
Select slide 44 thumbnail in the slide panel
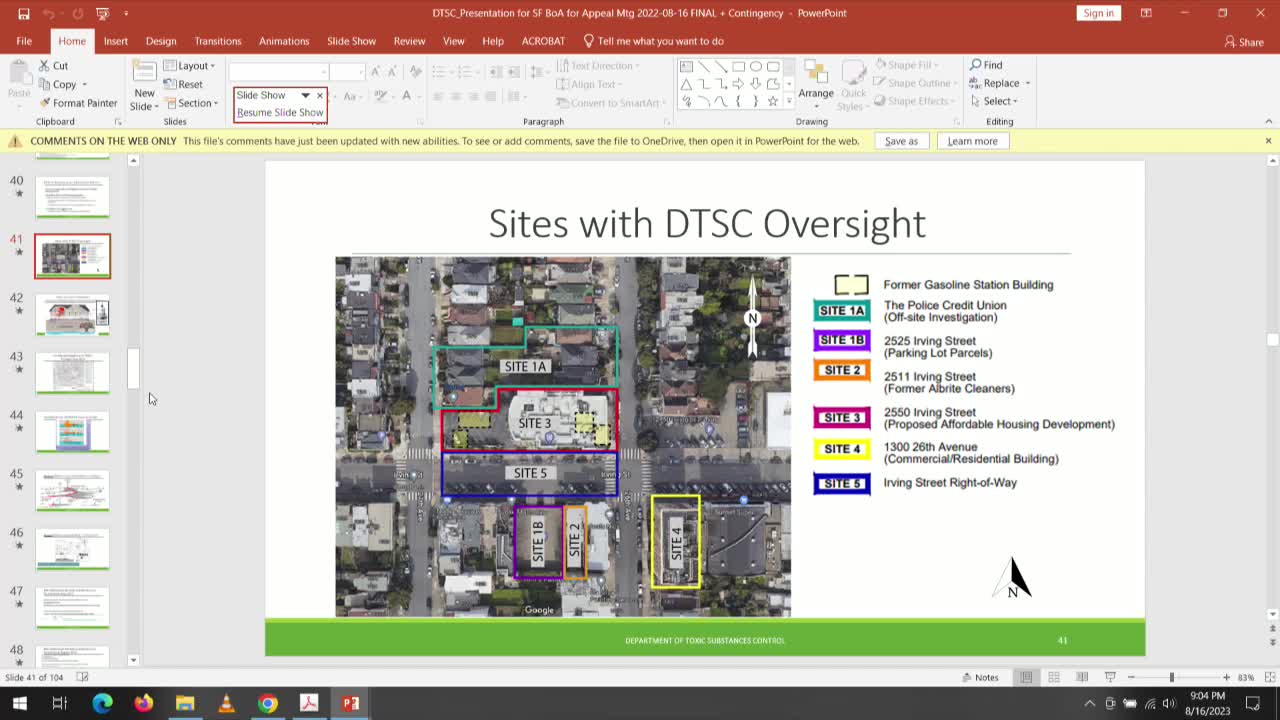coord(72,432)
